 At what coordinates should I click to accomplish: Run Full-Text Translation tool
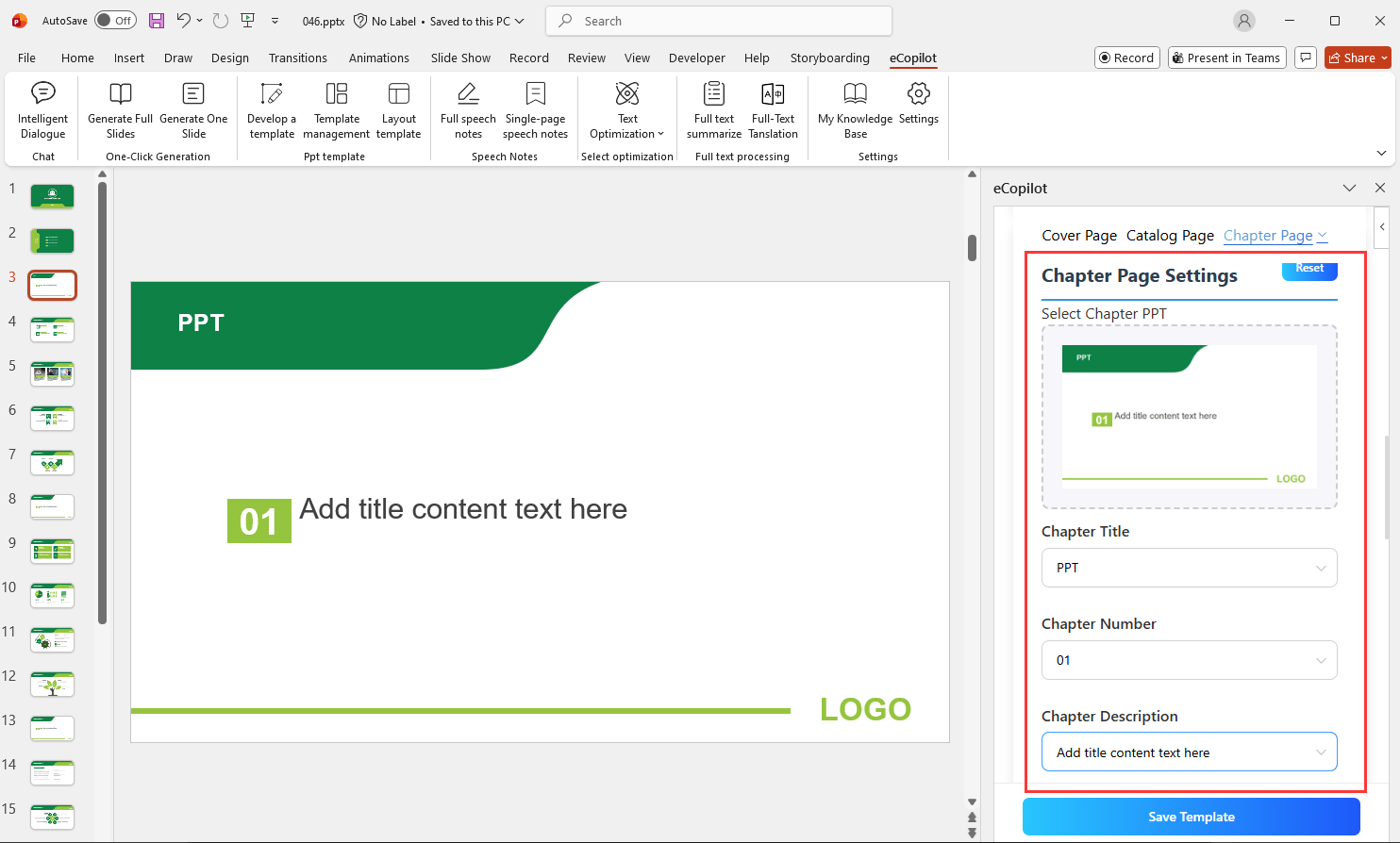click(x=773, y=110)
